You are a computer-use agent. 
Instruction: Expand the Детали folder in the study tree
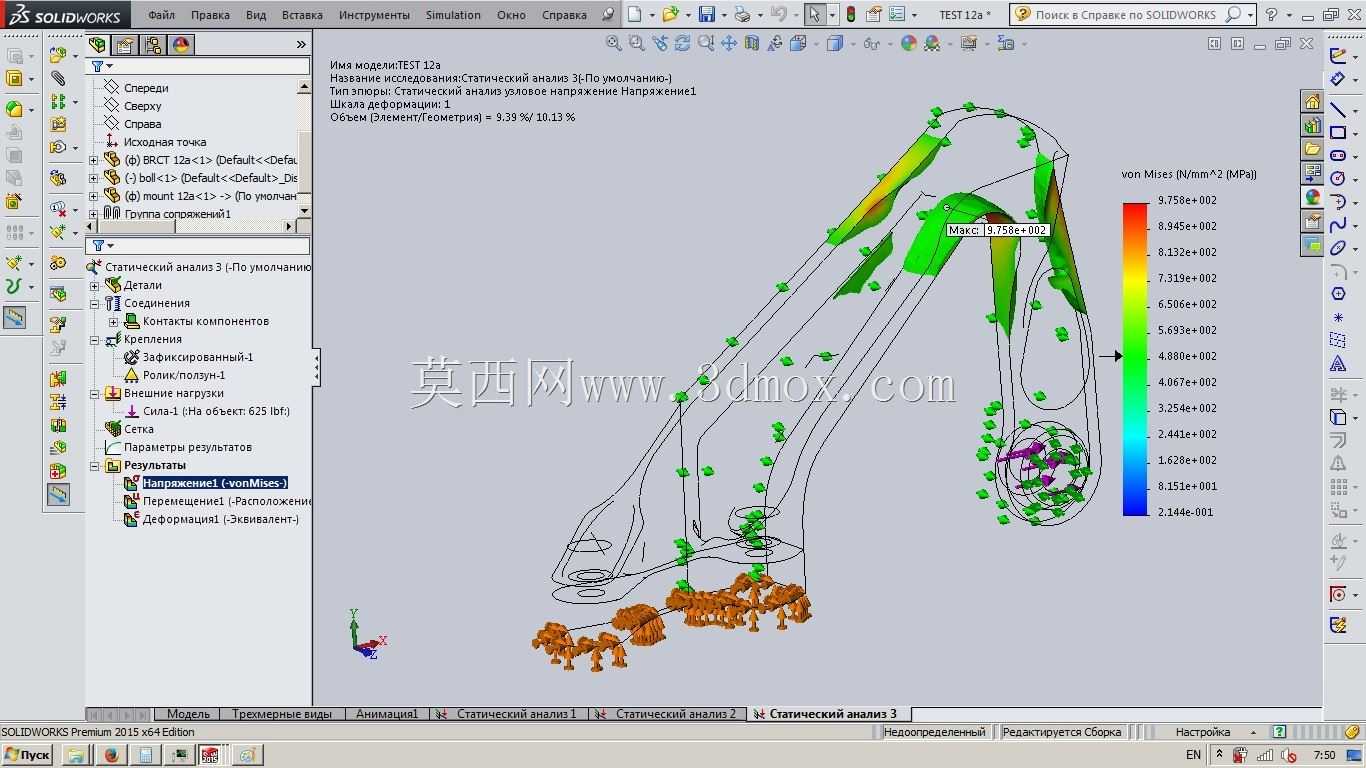coord(95,285)
